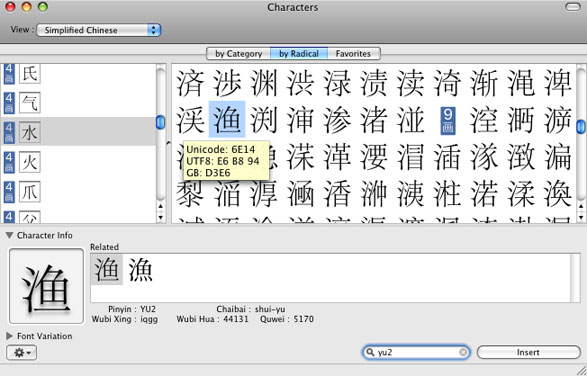Select the traditional variant 漁 in Related

(141, 269)
